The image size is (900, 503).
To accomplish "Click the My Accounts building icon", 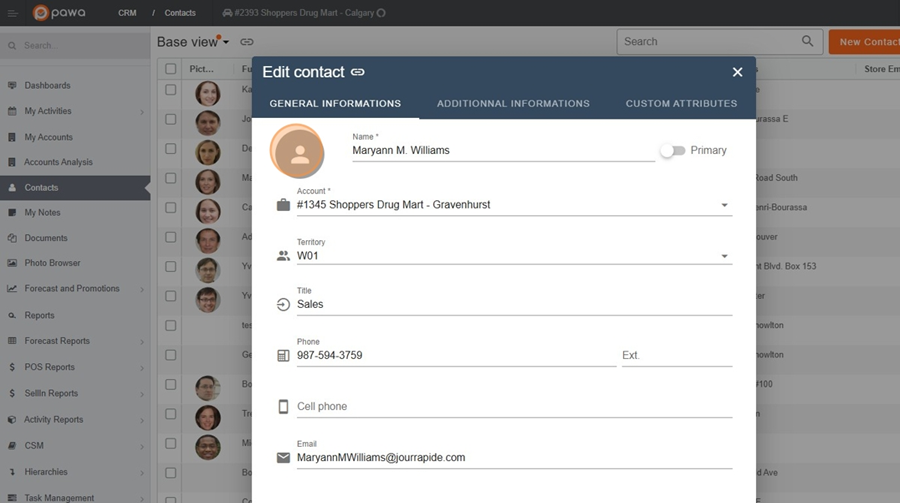I will click(x=12, y=137).
